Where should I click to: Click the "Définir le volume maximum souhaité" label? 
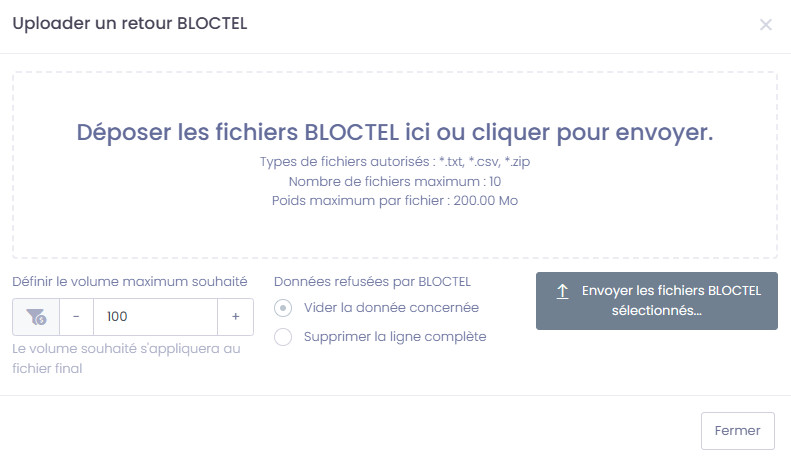[x=130, y=281]
